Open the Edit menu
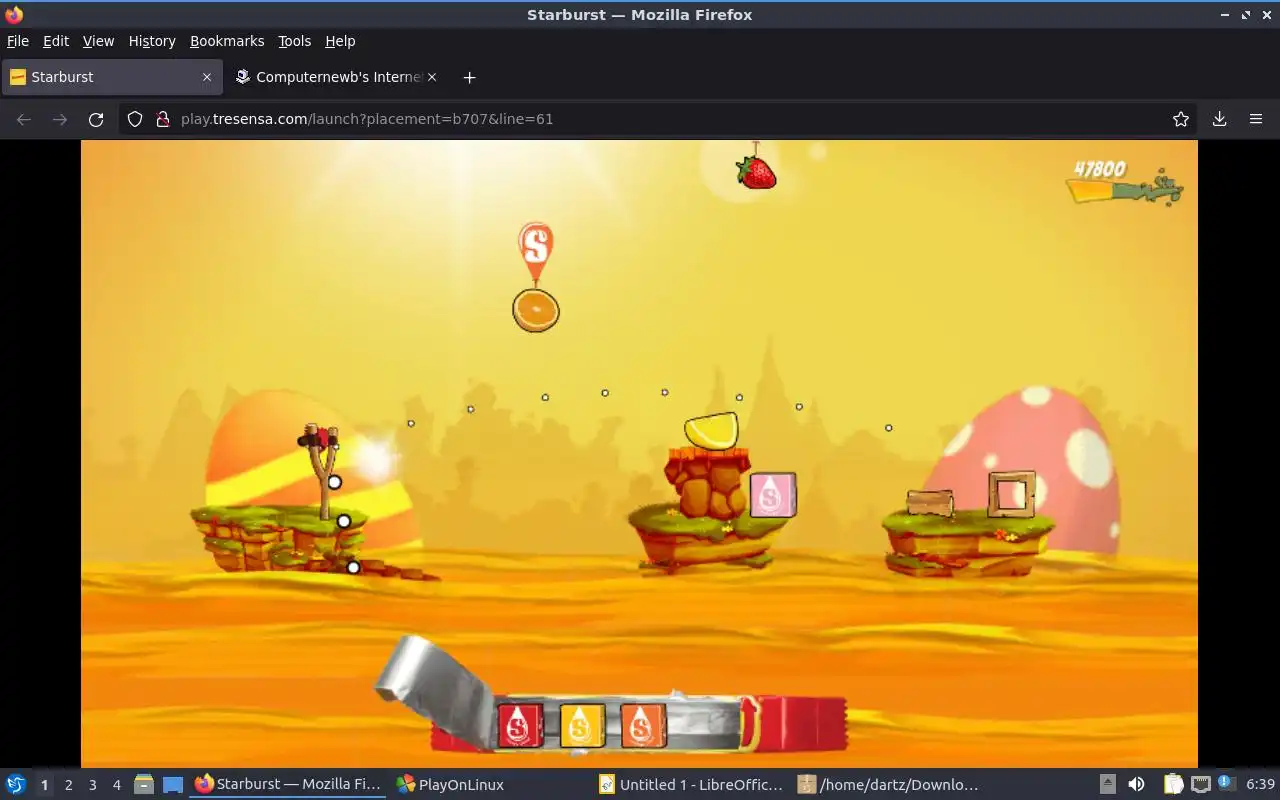1280x800 pixels. (56, 41)
